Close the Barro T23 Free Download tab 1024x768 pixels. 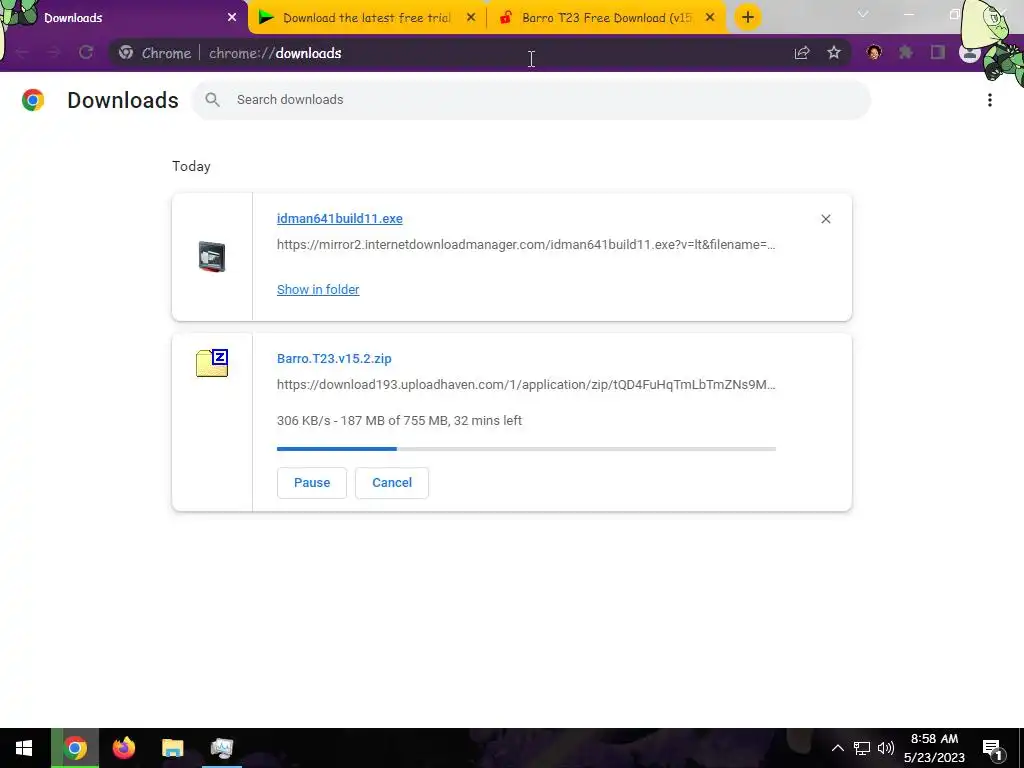click(710, 18)
